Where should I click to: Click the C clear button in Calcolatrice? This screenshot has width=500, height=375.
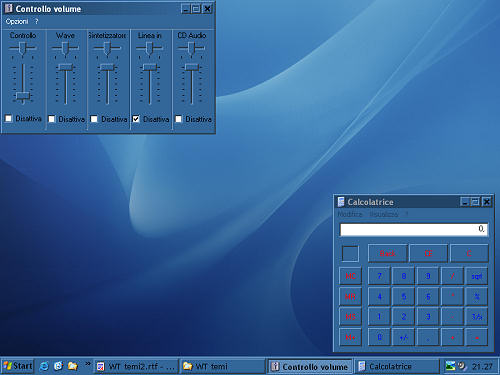(469, 253)
